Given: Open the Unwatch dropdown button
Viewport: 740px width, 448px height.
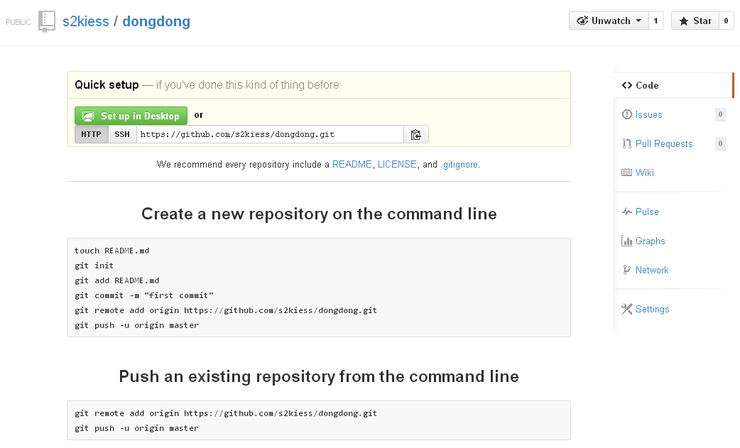Looking at the screenshot, I should coord(609,21).
